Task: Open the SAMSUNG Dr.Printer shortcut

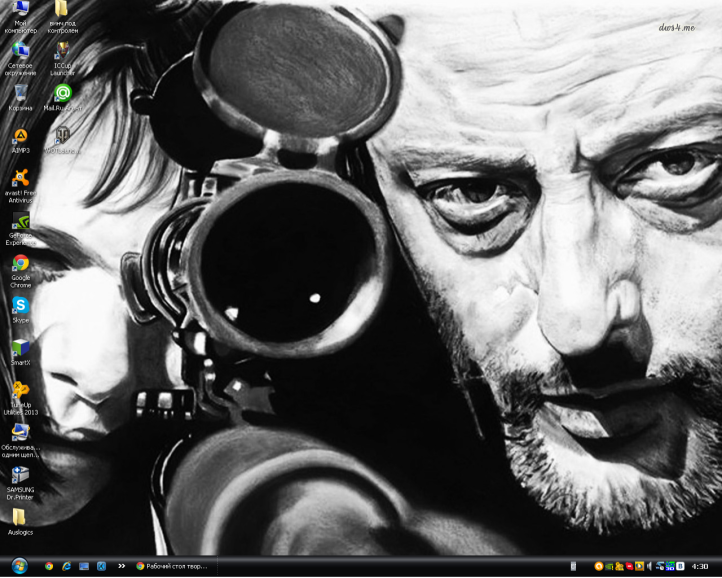Action: [x=20, y=483]
